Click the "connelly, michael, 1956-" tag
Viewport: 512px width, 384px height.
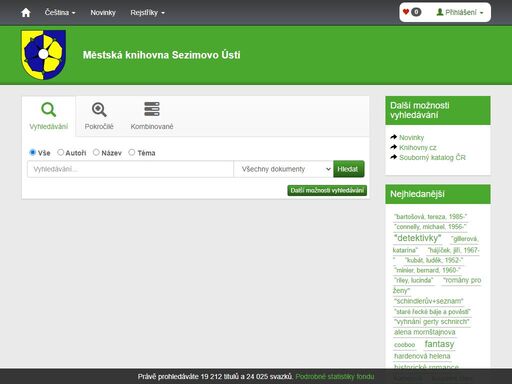click(x=430, y=227)
